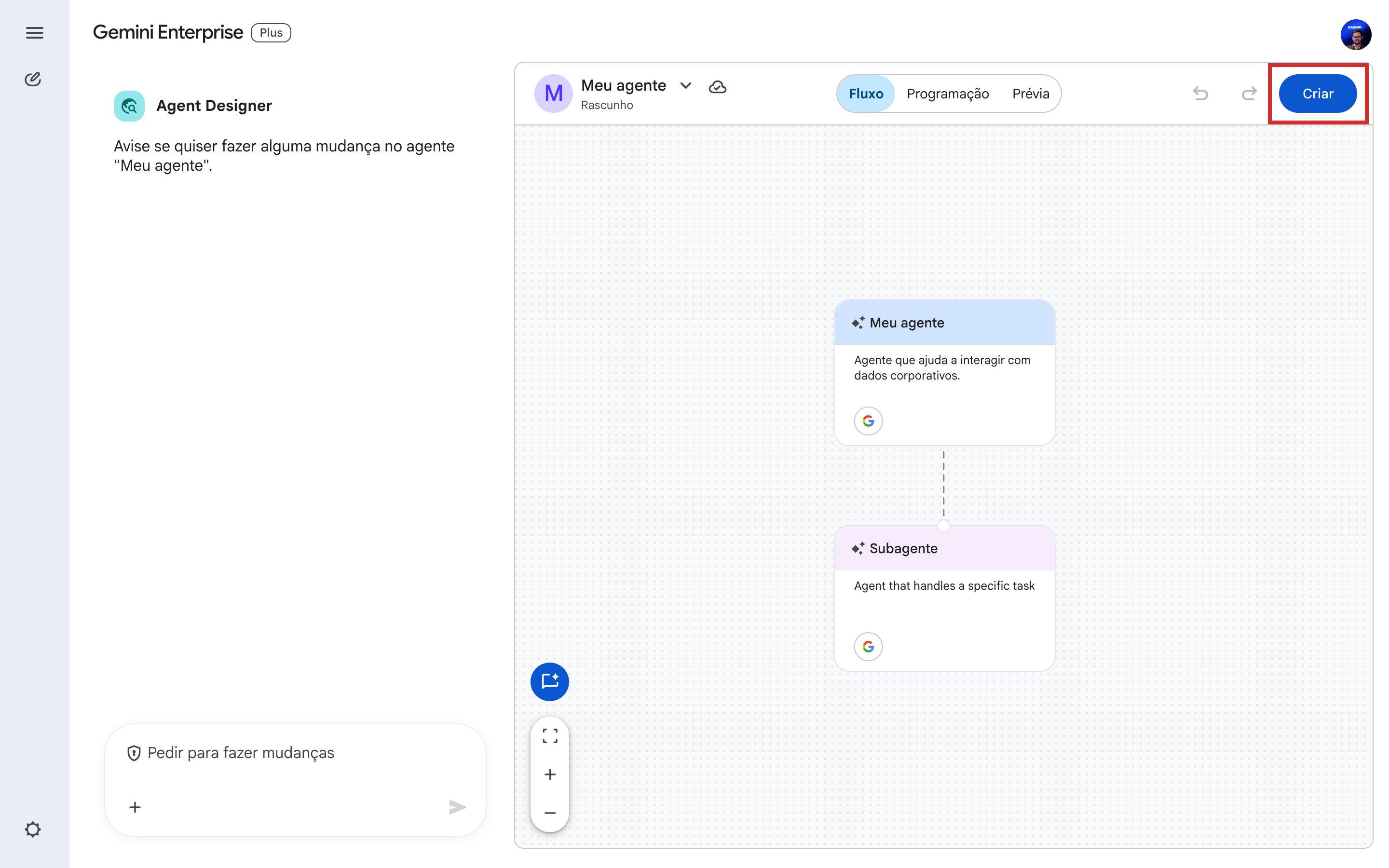Redo the last change
Image resolution: width=1389 pixels, height=868 pixels.
[x=1249, y=94]
